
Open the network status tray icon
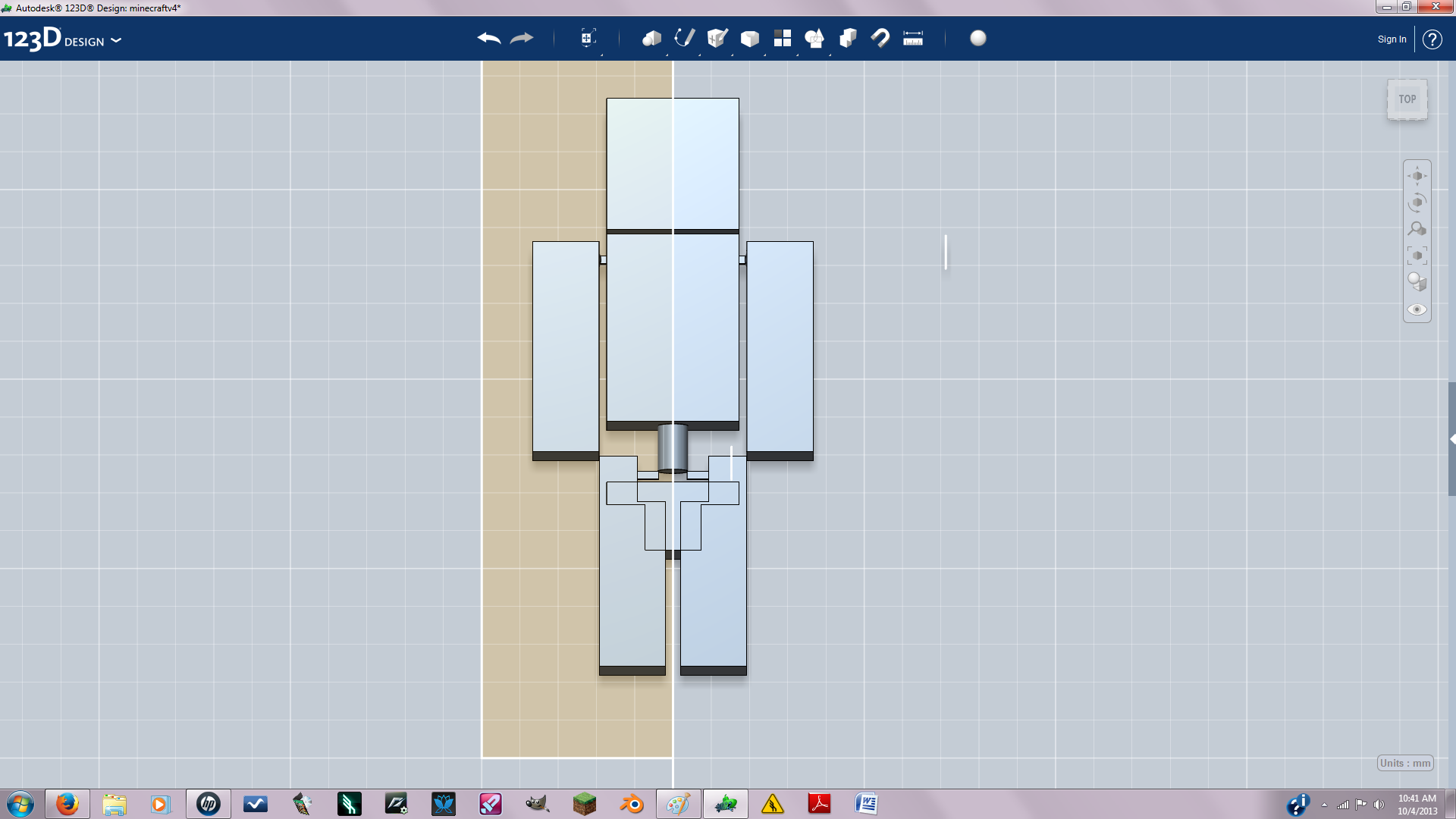pos(1343,805)
